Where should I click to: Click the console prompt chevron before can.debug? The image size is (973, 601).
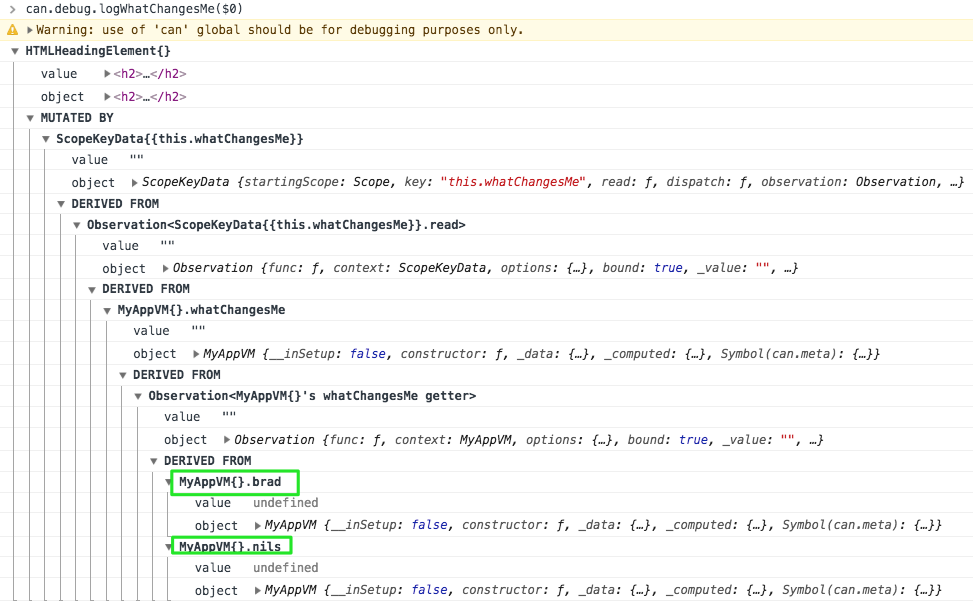point(12,9)
